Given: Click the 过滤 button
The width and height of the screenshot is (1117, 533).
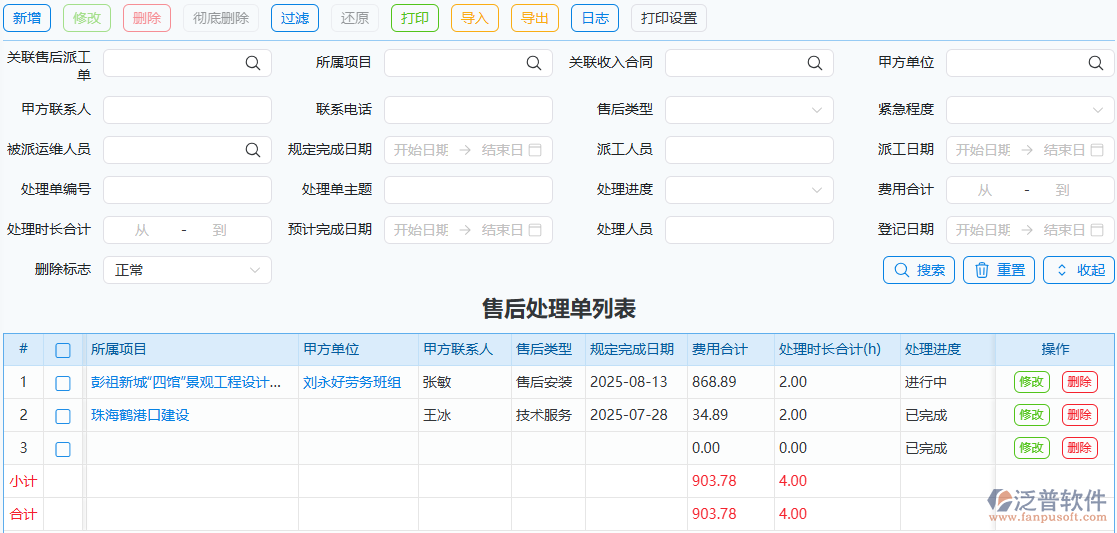Looking at the screenshot, I should (295, 19).
